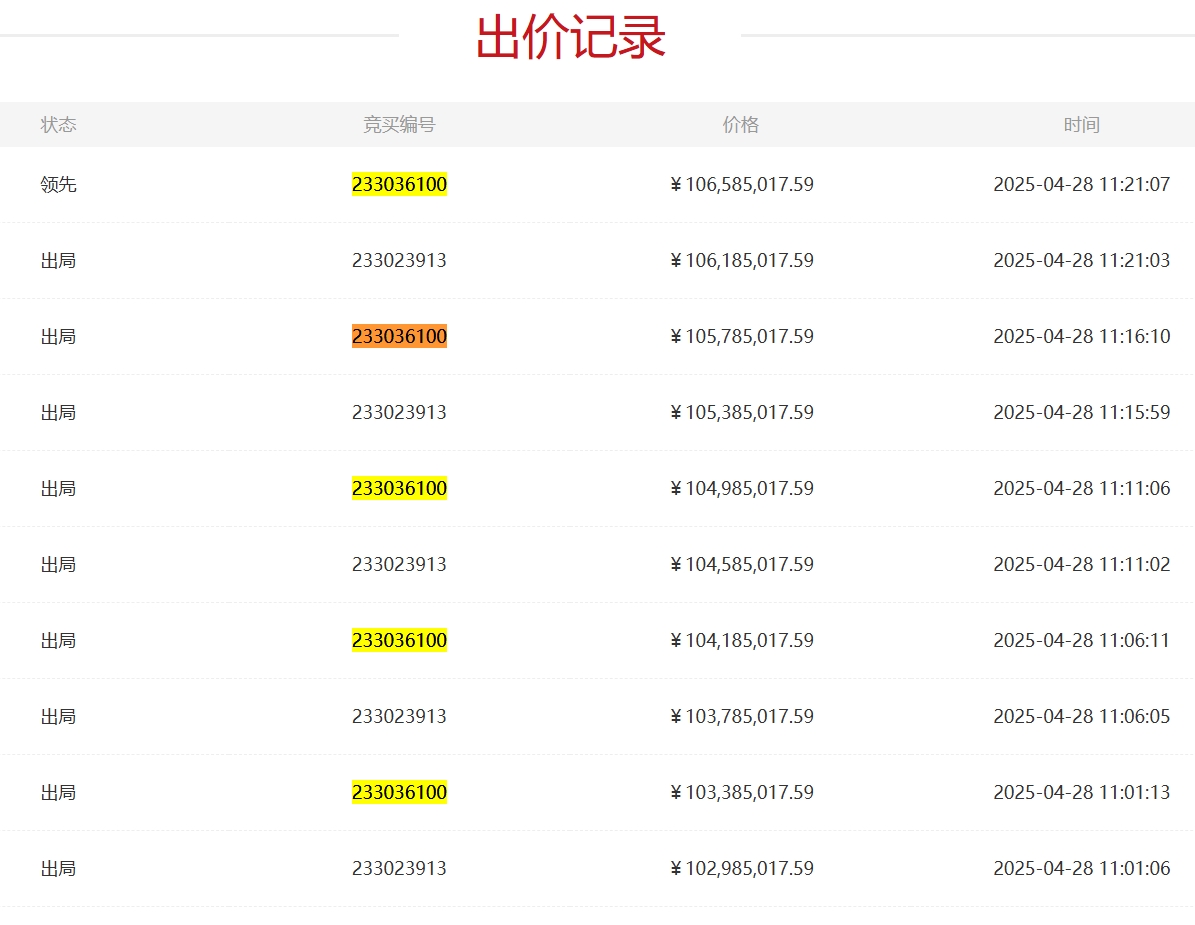
Task: Select 出局 in the 11:01:13 row
Action: click(x=59, y=792)
